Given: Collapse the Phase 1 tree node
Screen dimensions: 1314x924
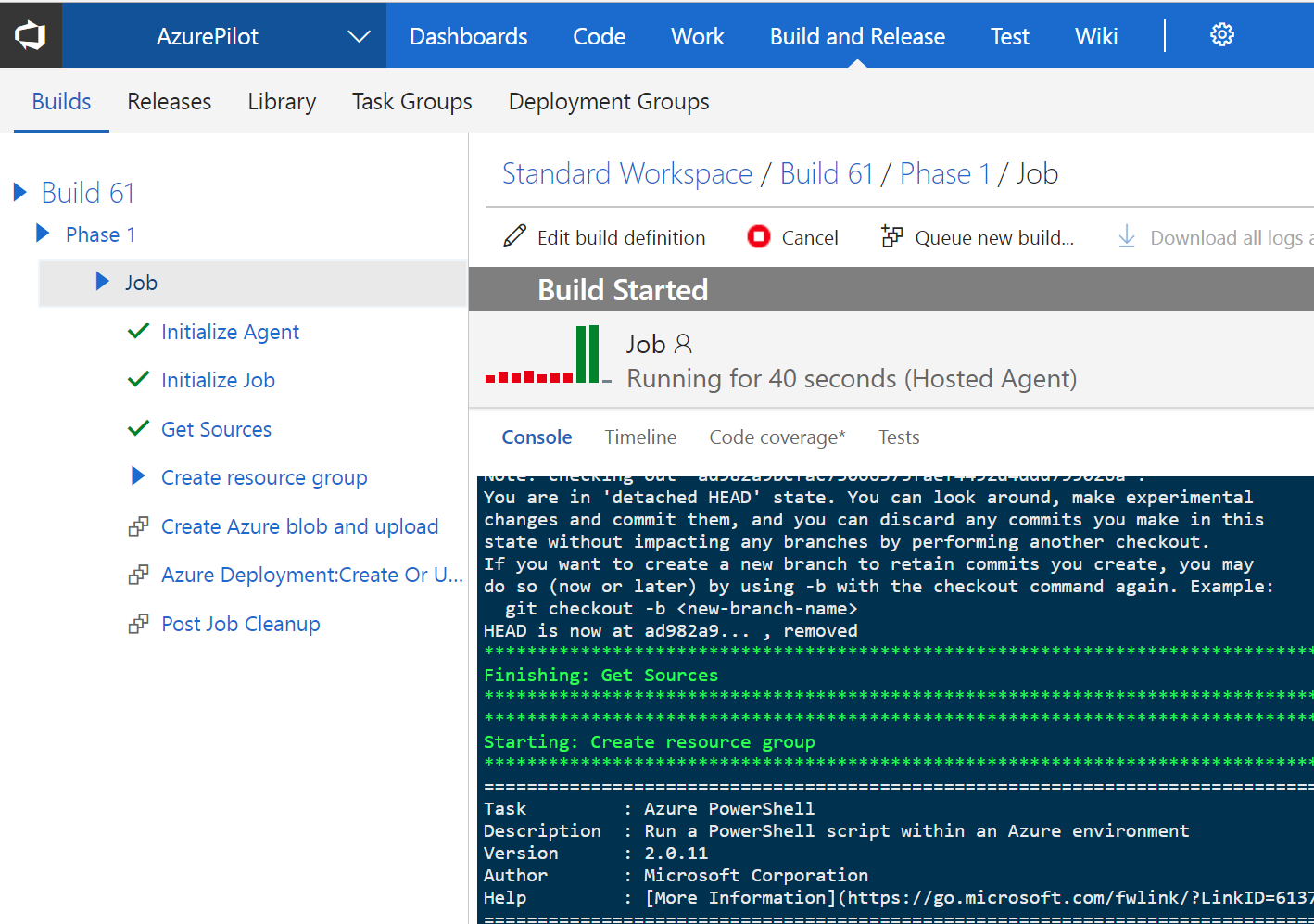Looking at the screenshot, I should 42,233.
